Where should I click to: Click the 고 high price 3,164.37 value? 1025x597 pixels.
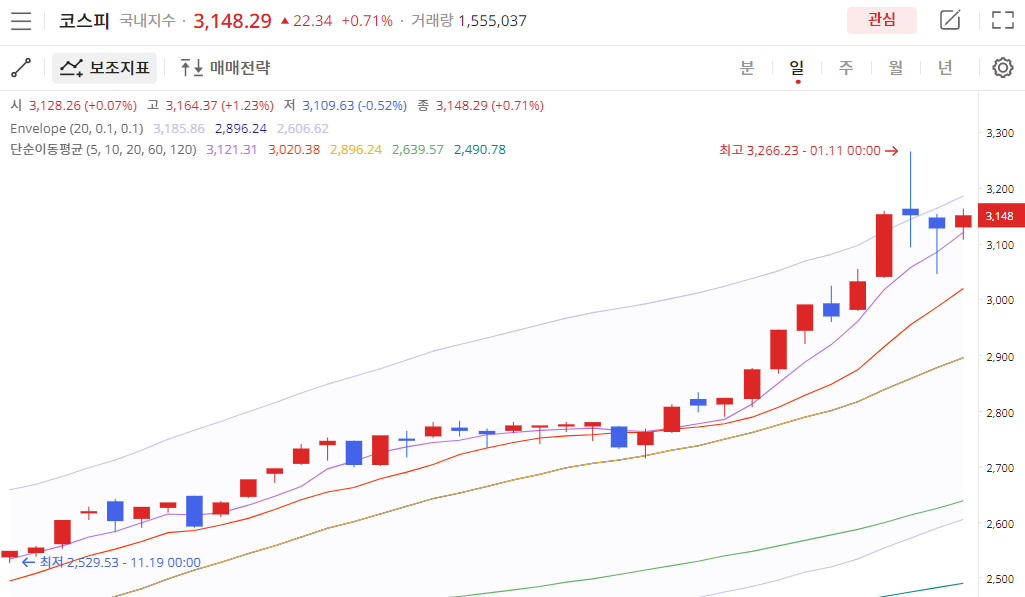[x=220, y=106]
